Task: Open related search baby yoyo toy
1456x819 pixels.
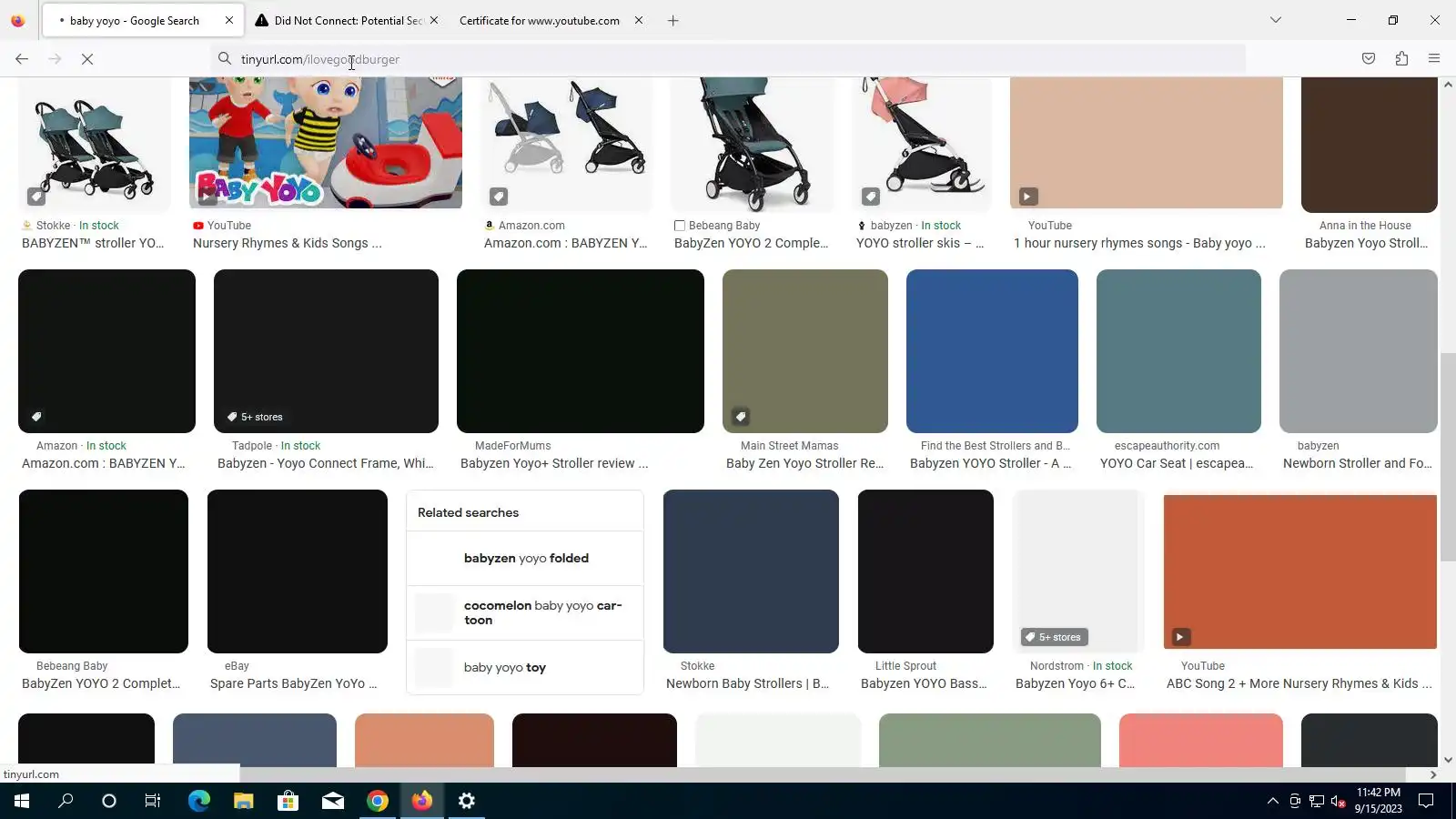Action: [525, 667]
